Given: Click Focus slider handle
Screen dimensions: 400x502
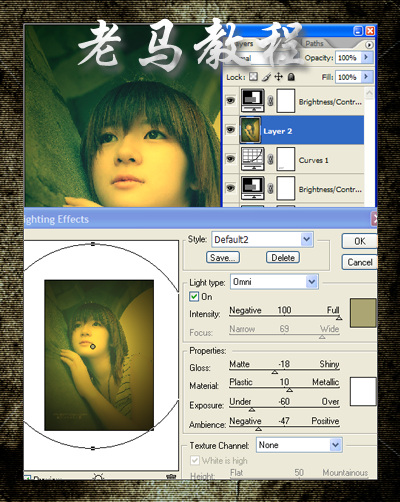Looking at the screenshot, I should 322,337.
